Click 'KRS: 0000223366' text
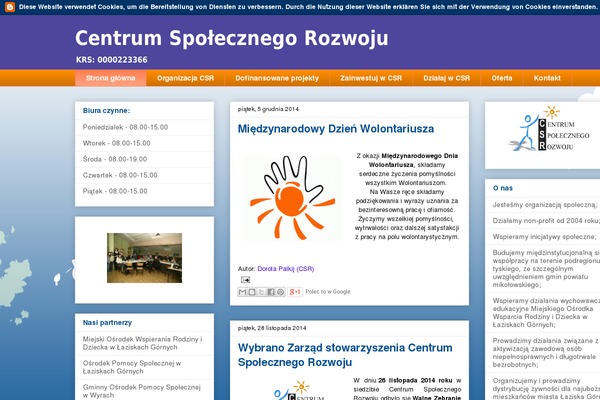 pyautogui.click(x=111, y=60)
